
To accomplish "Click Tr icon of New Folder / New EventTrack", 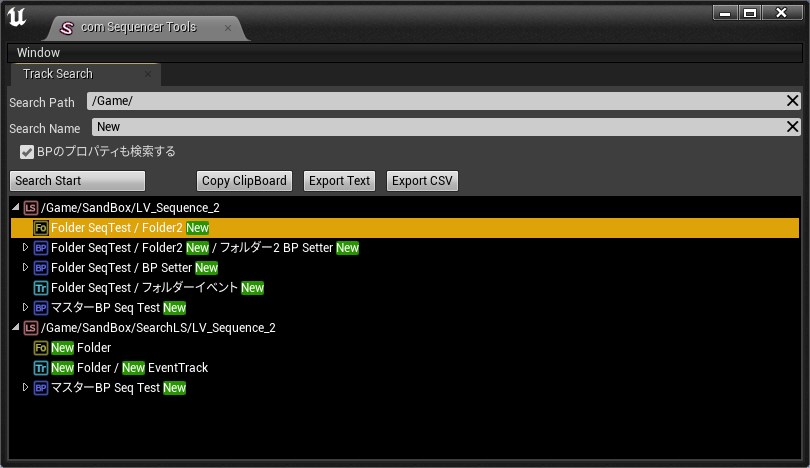I will pos(41,368).
